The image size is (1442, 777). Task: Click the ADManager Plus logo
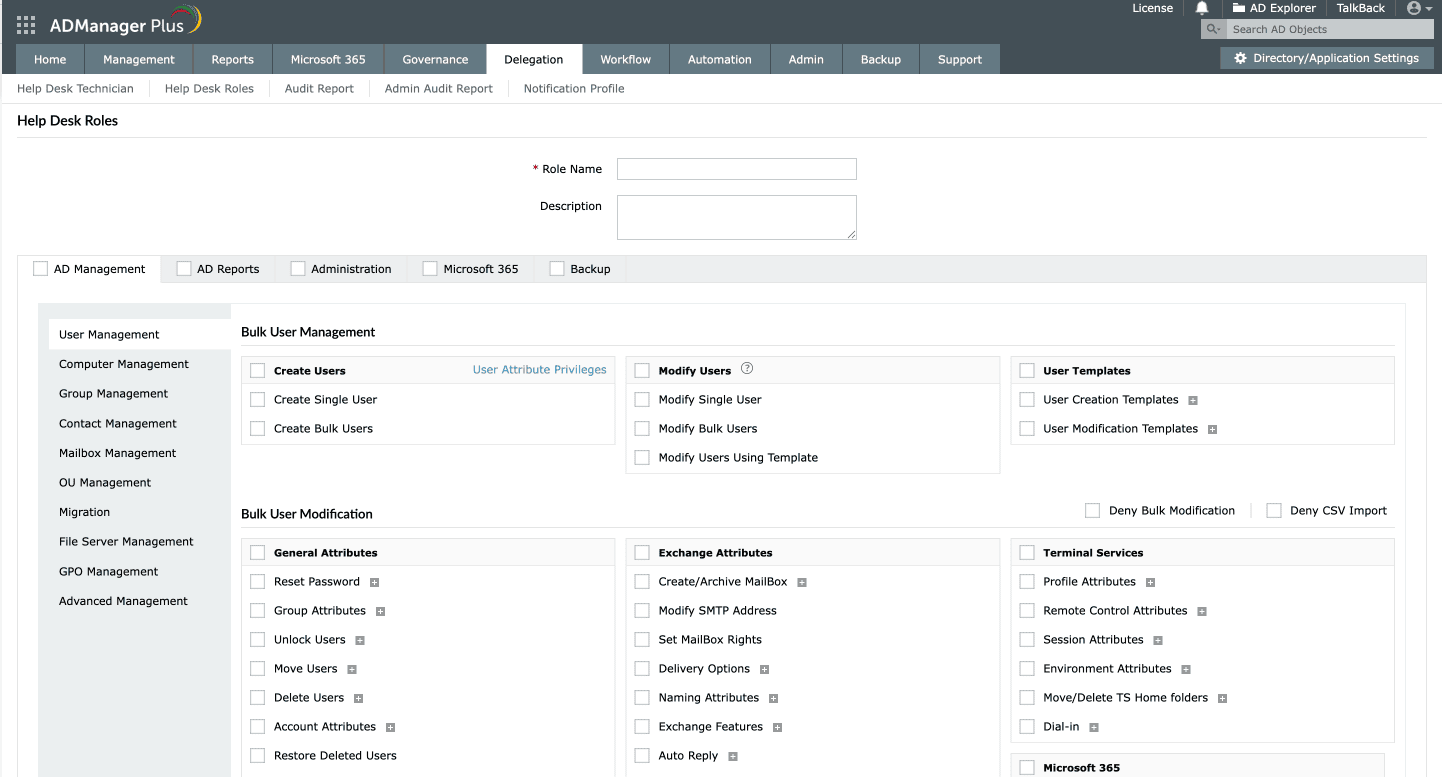click(125, 22)
